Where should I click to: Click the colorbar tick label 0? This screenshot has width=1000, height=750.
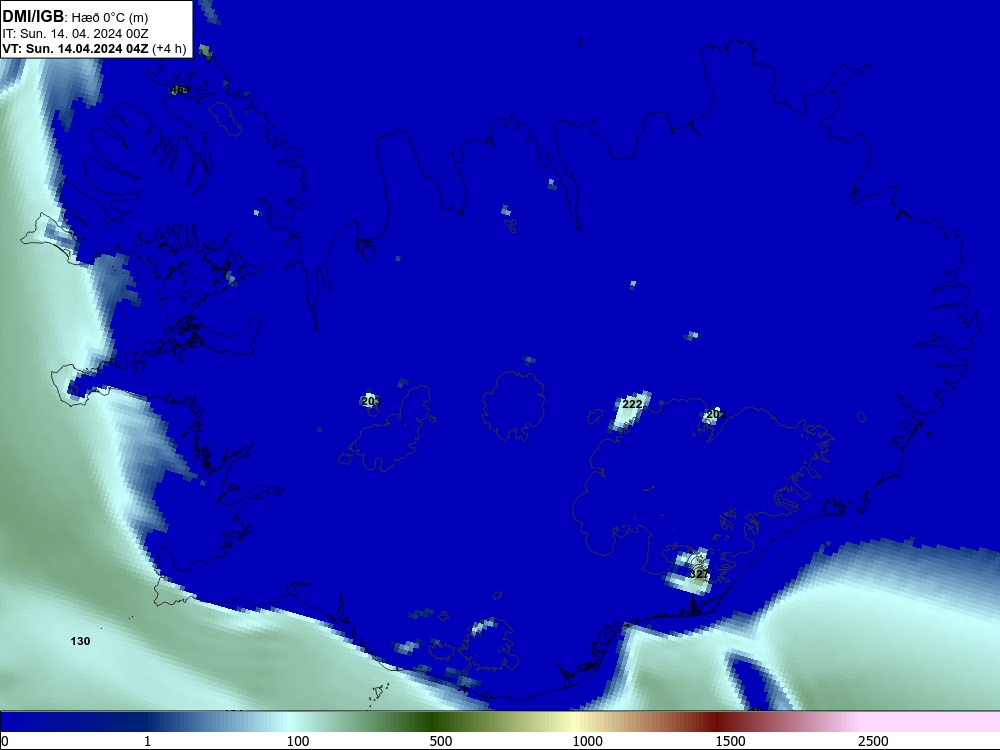(5, 741)
